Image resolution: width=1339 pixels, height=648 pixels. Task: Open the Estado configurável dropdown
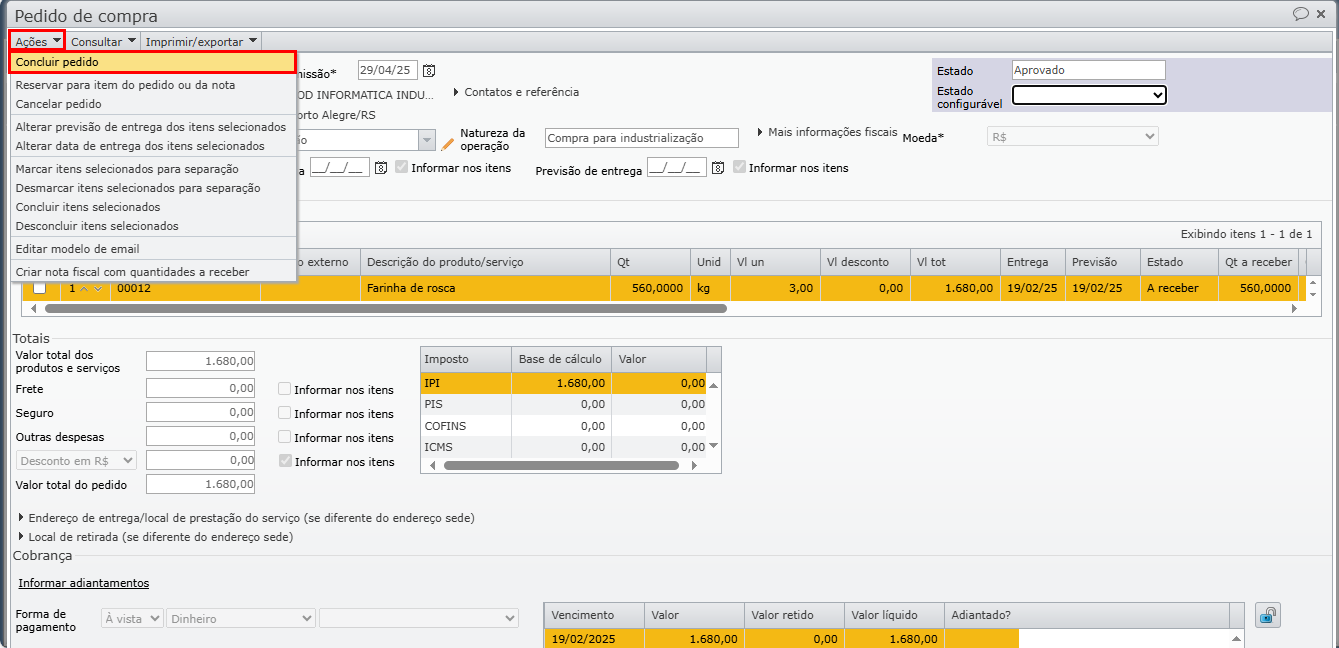[1089, 95]
